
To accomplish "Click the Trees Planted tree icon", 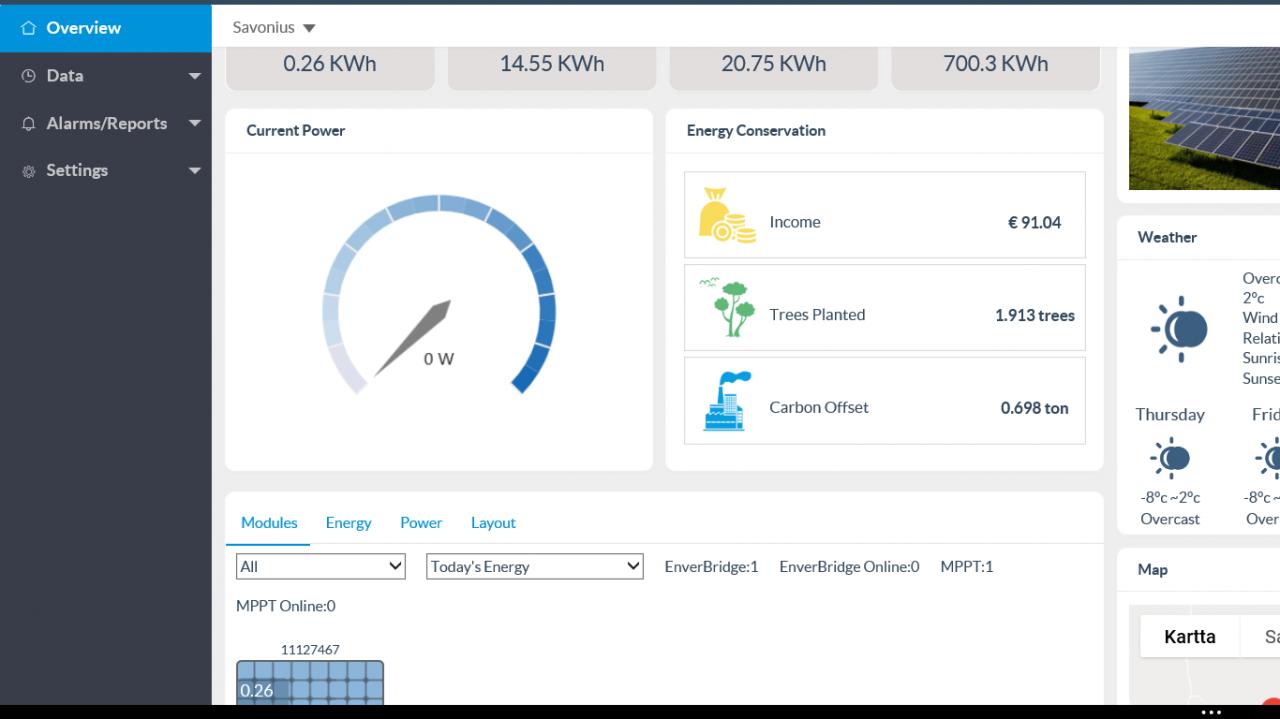I will click(728, 307).
